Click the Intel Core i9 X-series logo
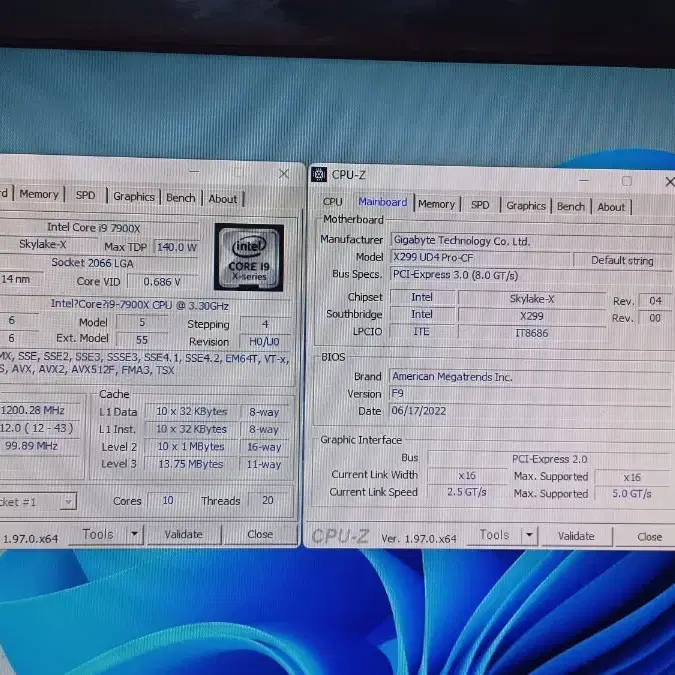The height and width of the screenshot is (675, 675). [249, 257]
